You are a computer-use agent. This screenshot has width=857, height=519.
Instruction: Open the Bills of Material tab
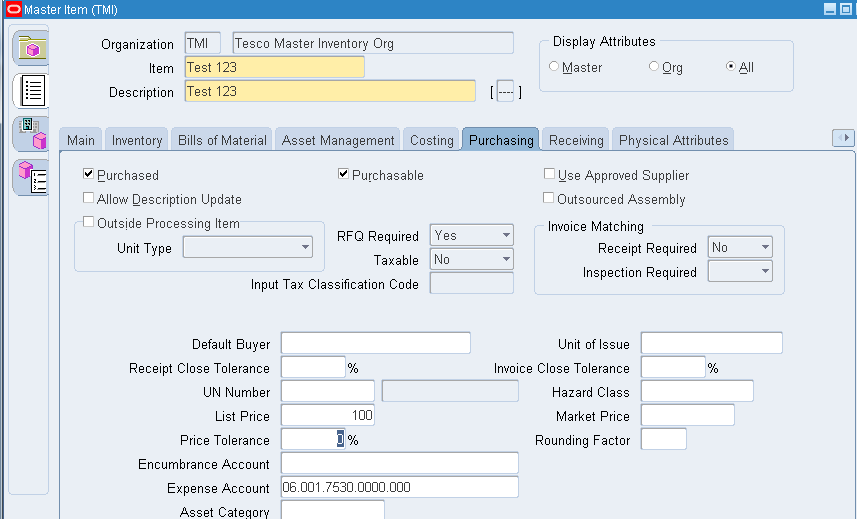222,140
